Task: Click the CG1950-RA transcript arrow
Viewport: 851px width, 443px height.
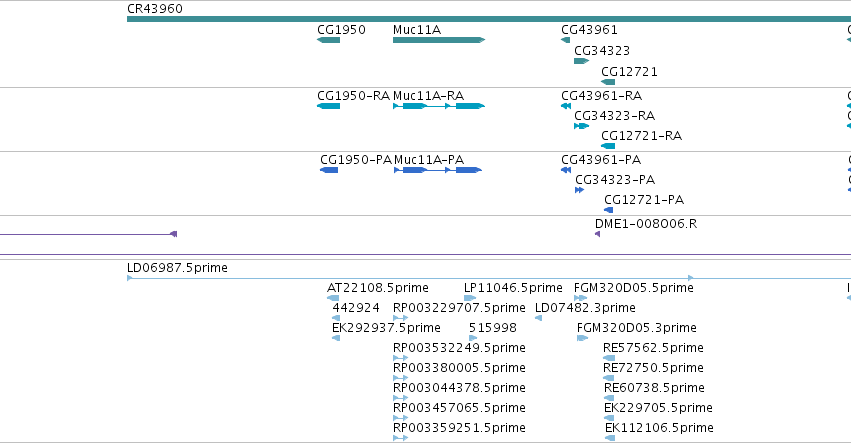Action: (x=328, y=106)
